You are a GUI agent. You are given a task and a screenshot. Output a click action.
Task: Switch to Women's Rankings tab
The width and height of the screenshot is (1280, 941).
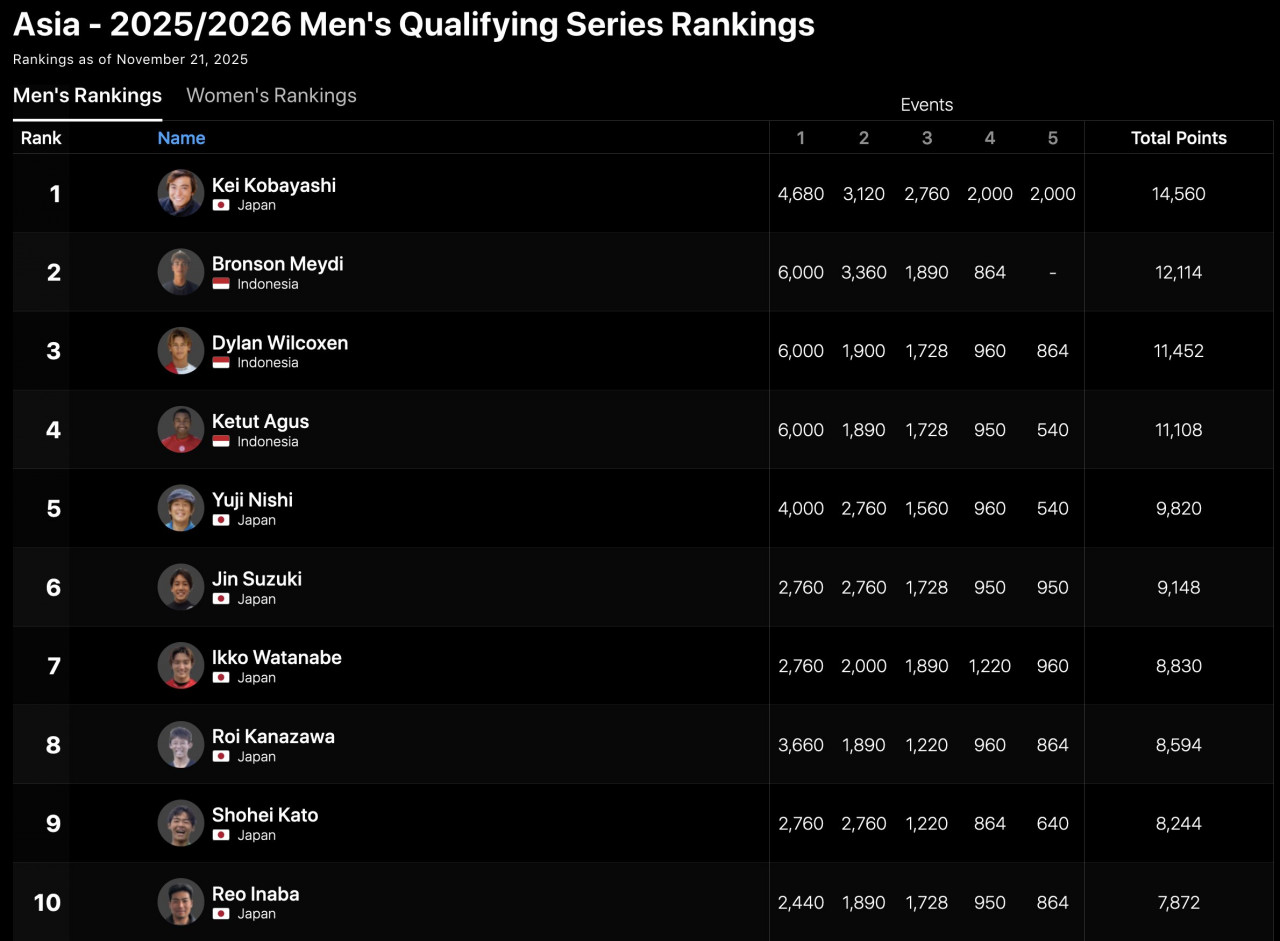(271, 96)
